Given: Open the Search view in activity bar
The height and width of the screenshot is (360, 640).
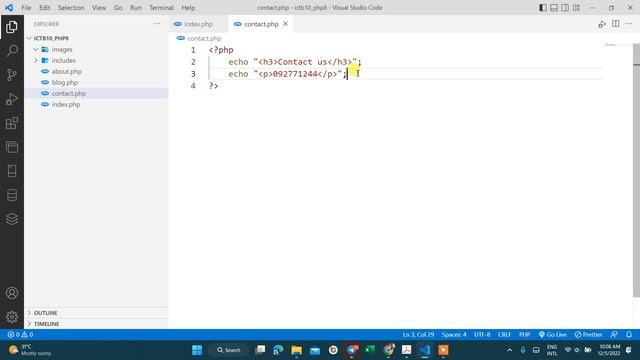Looking at the screenshot, I should coord(12,51).
